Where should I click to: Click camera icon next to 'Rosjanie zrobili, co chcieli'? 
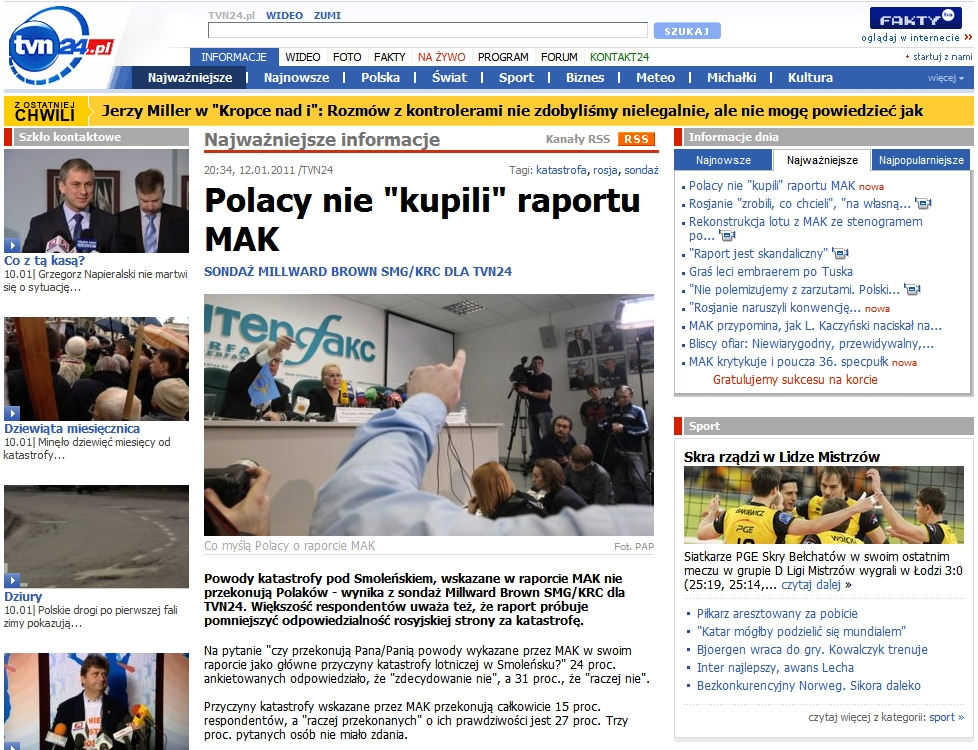click(922, 203)
